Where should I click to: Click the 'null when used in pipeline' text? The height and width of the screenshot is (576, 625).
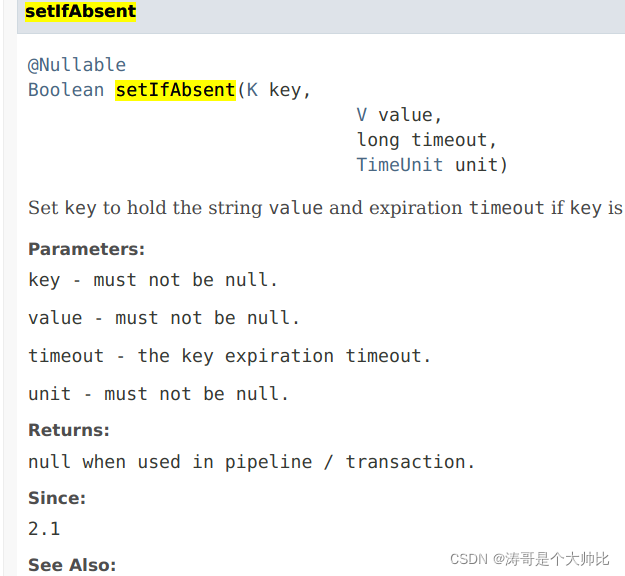pos(170,462)
